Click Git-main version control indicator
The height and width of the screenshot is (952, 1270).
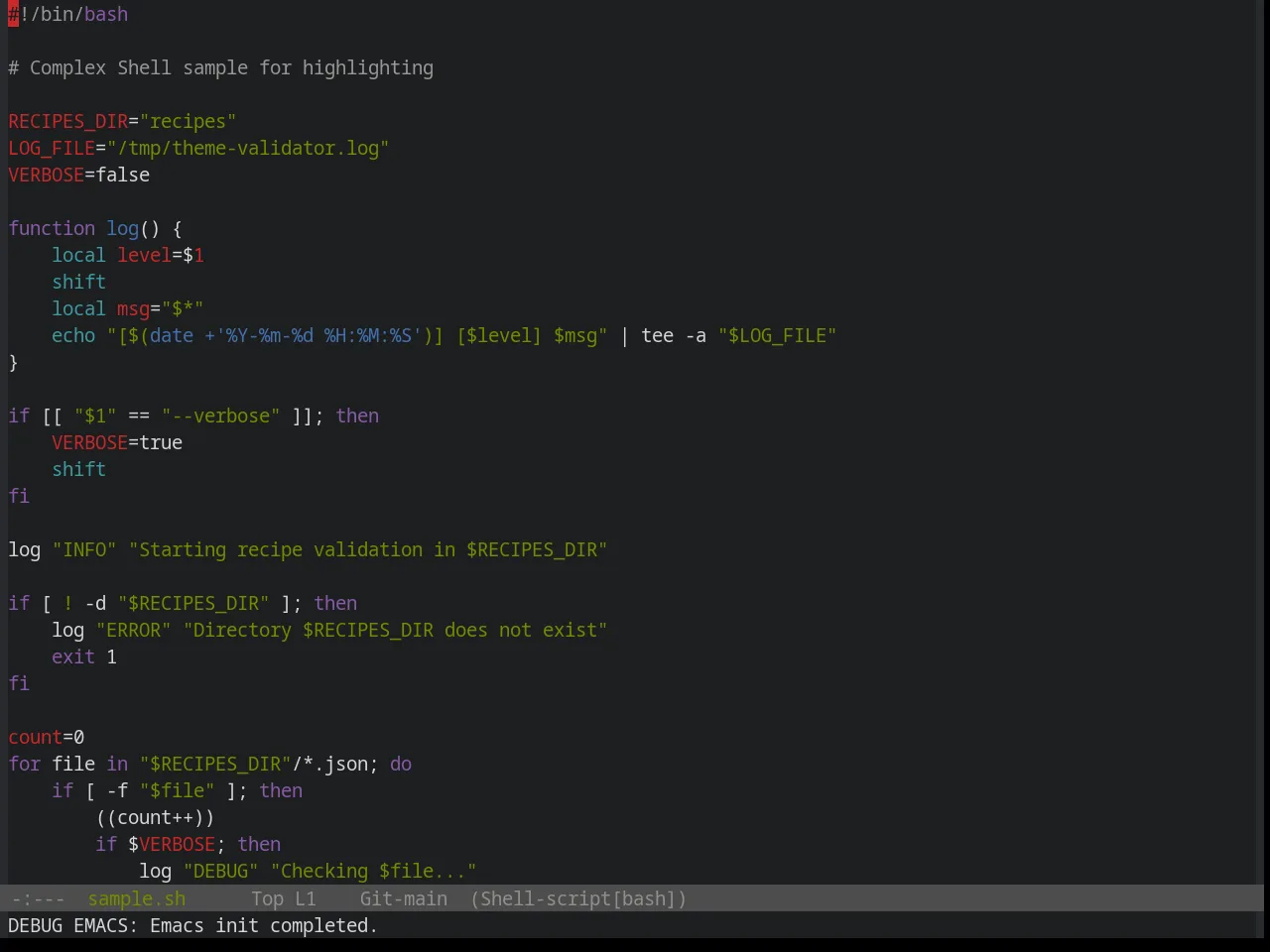tap(404, 898)
